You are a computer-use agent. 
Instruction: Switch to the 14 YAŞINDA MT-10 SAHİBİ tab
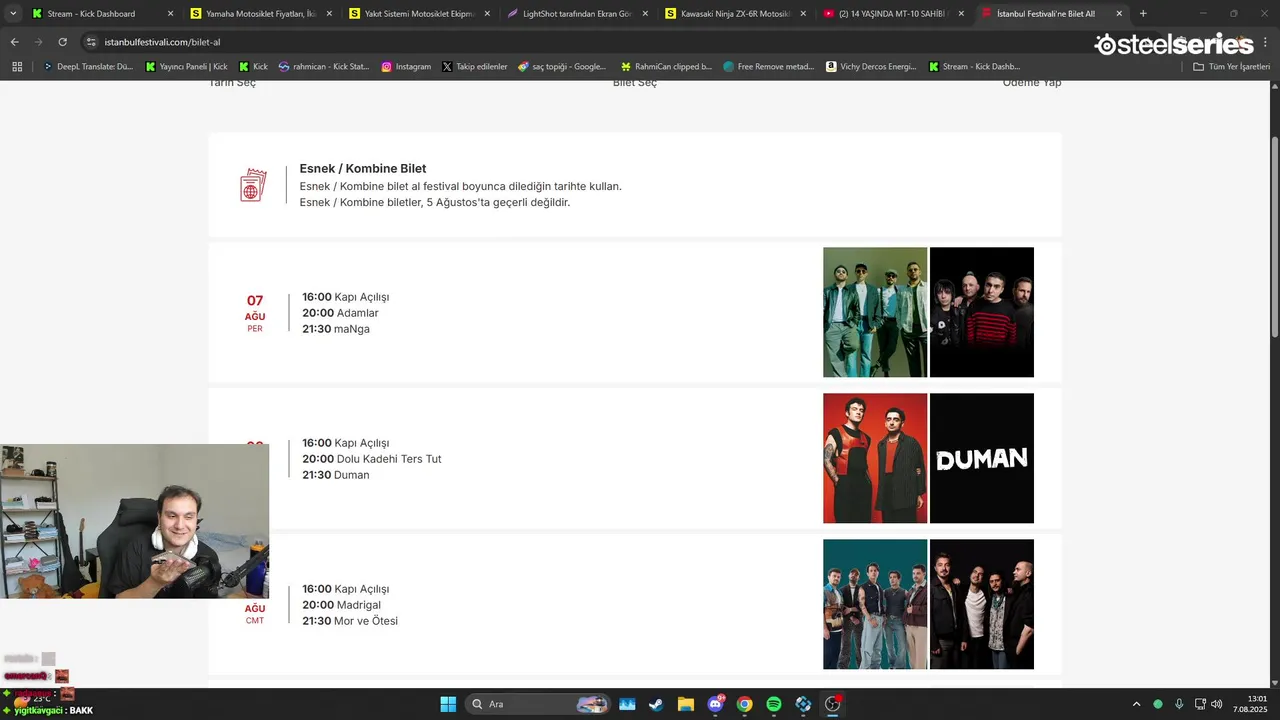[x=895, y=14]
